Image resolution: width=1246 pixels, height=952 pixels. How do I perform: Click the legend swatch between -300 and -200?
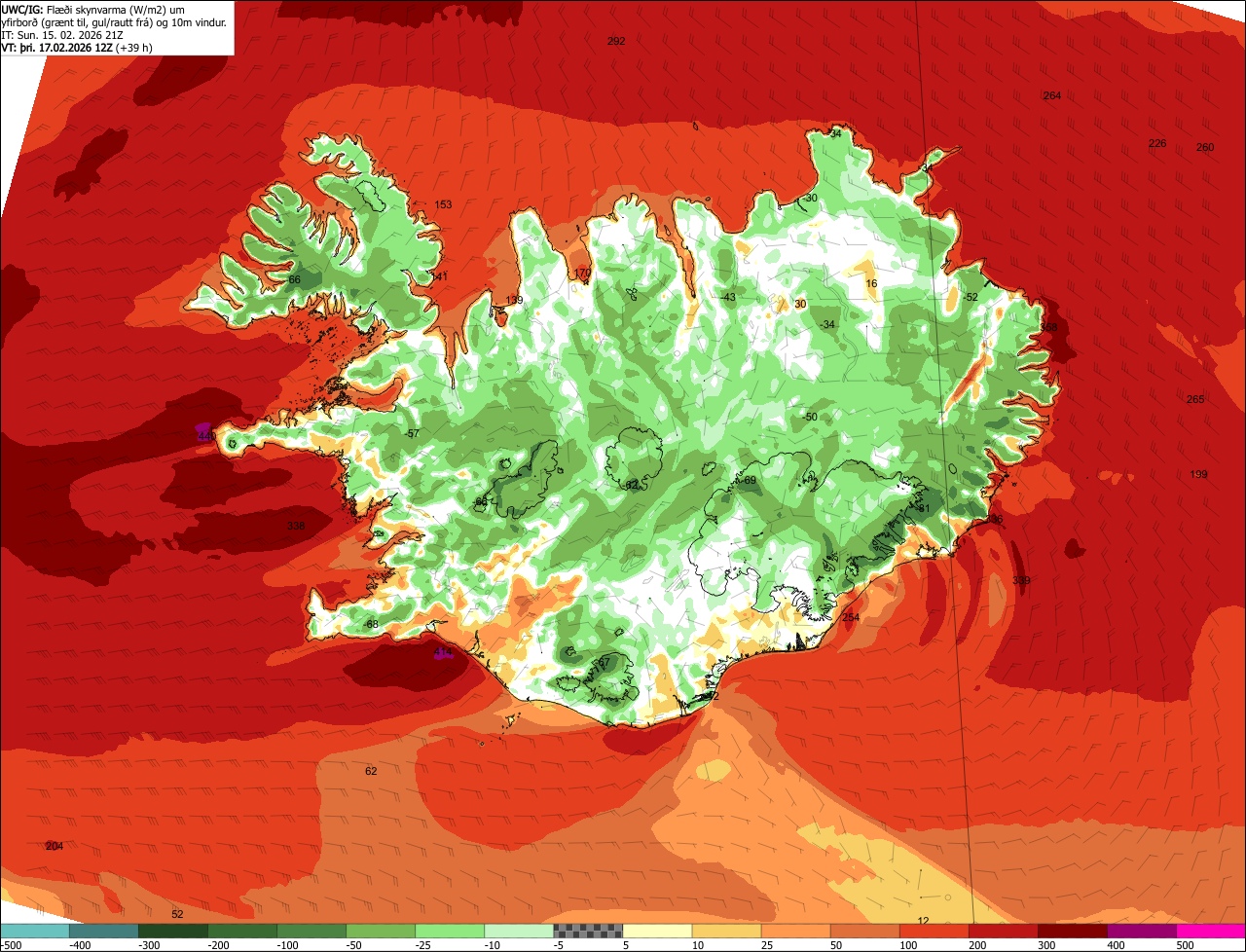point(173,931)
